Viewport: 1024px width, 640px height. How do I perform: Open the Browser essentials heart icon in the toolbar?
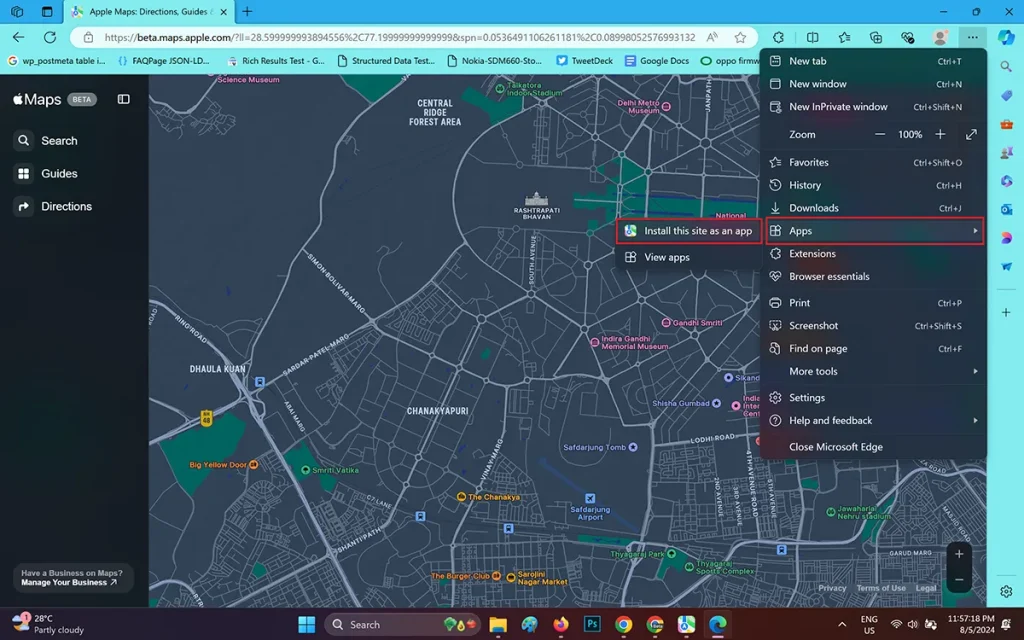(x=908, y=37)
